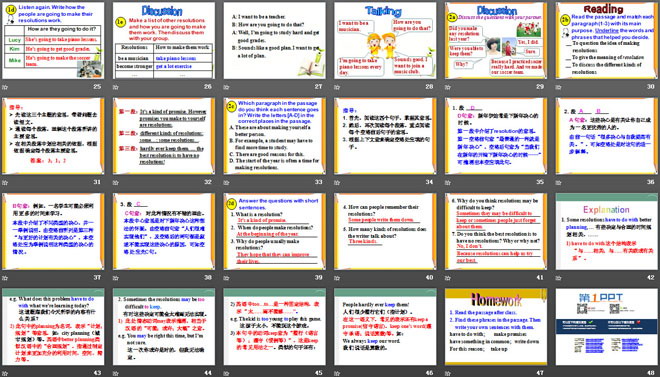
Task: Click the animation star under slide 30
Action: click(559, 87)
